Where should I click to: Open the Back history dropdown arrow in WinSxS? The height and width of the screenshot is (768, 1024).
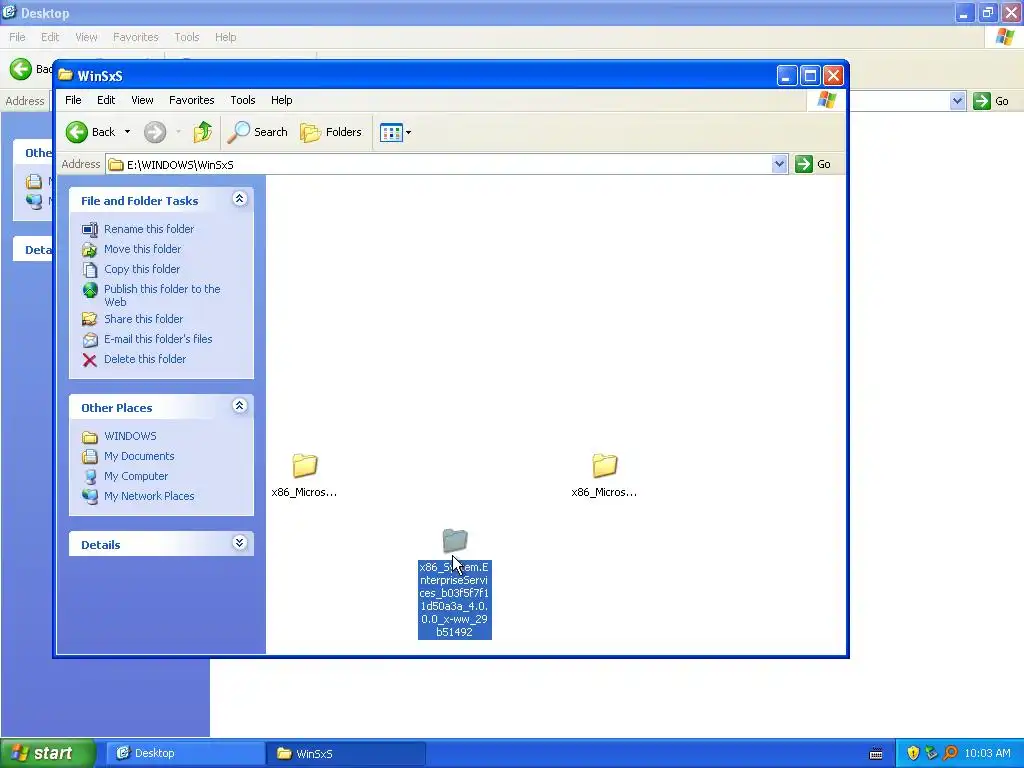(127, 132)
